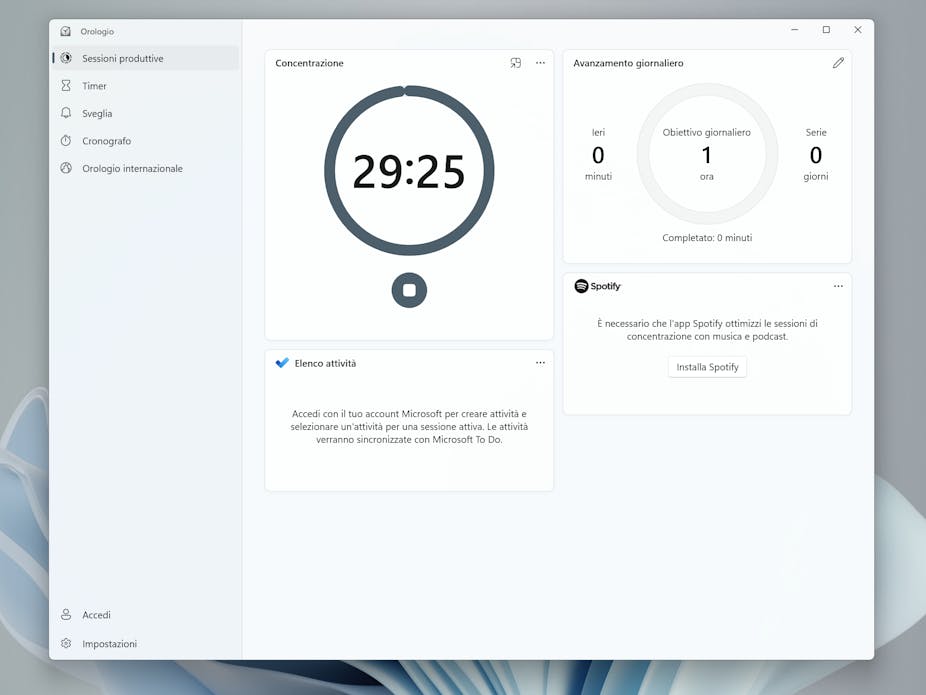
Task: Click the Spotify logo icon
Action: pos(582,286)
